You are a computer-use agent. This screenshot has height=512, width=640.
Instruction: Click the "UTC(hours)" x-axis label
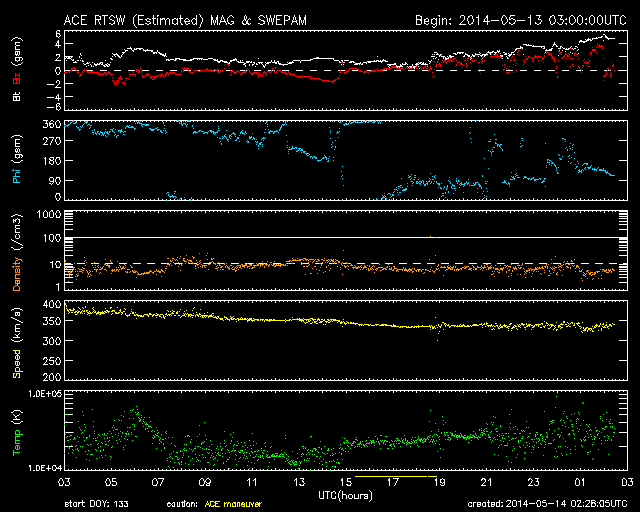[x=345, y=496]
